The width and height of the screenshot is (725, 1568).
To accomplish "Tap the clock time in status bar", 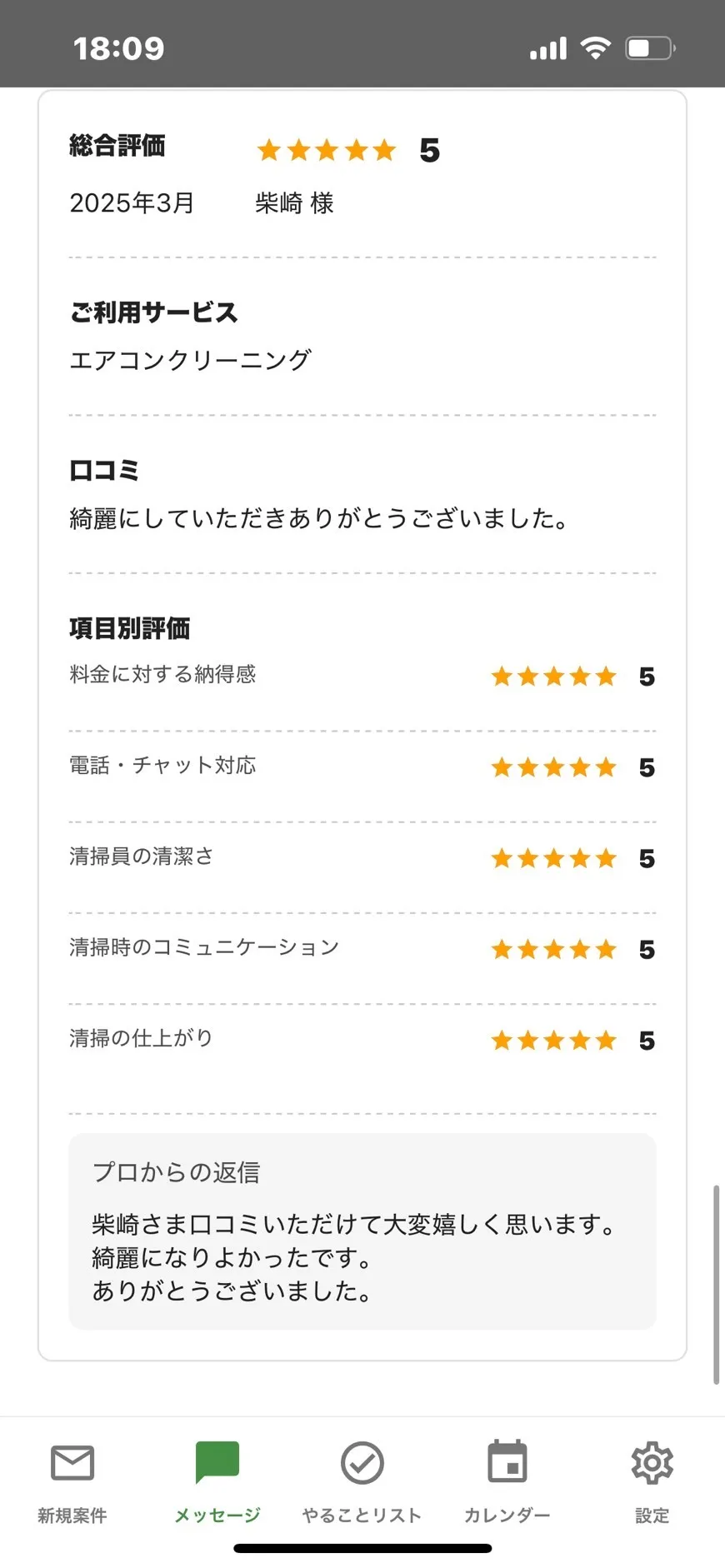I will click(119, 48).
